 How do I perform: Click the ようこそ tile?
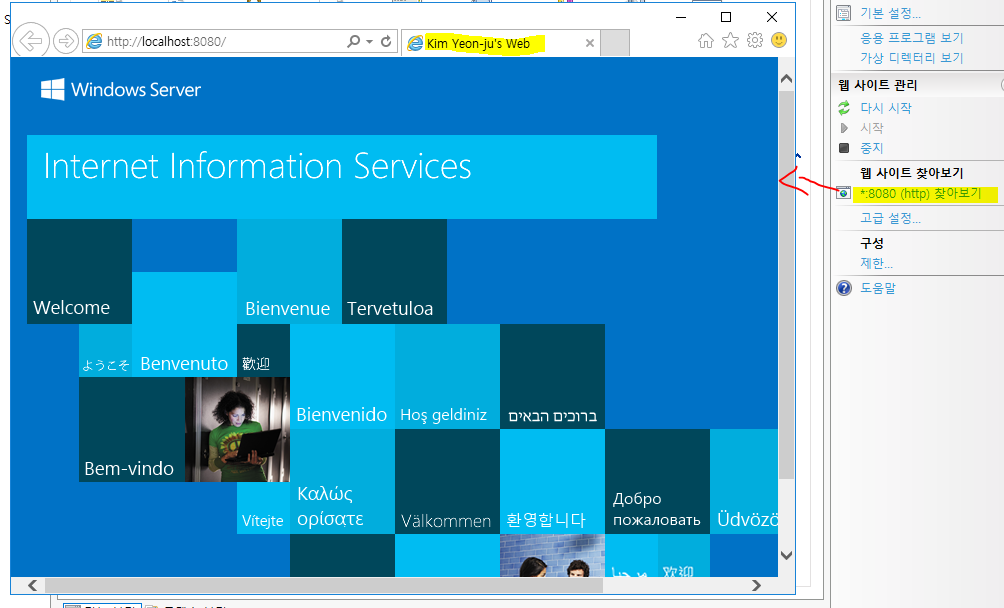point(106,351)
